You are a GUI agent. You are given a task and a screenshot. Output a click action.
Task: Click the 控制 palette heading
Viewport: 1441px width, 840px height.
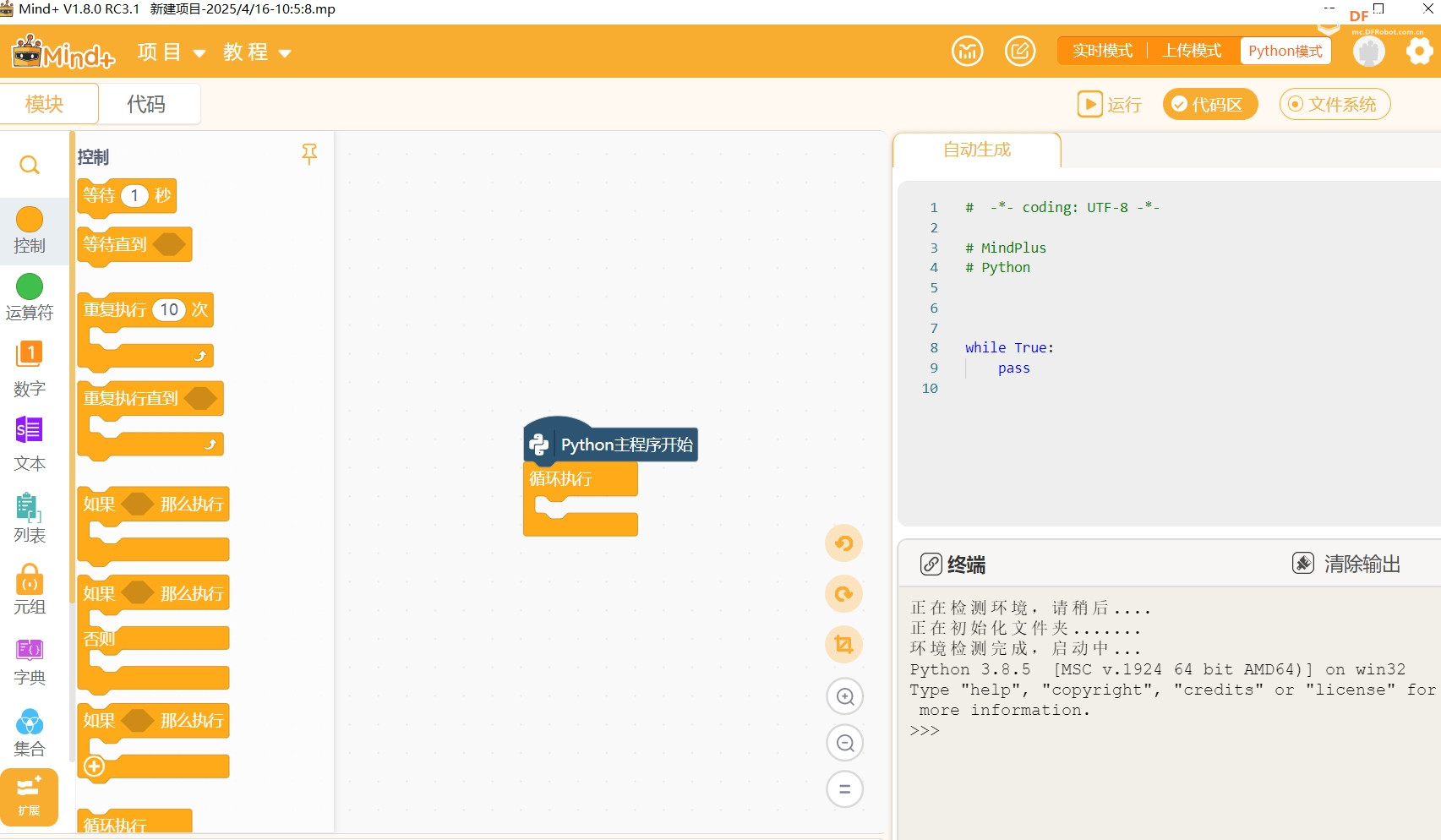(x=93, y=157)
